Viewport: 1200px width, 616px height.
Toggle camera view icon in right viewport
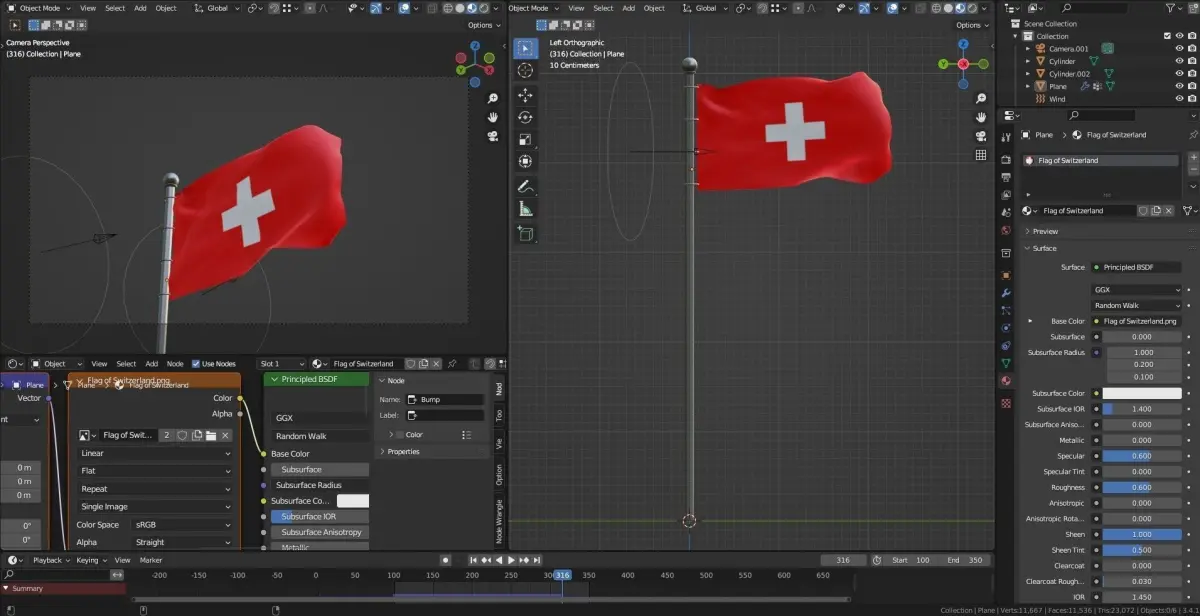(x=981, y=136)
